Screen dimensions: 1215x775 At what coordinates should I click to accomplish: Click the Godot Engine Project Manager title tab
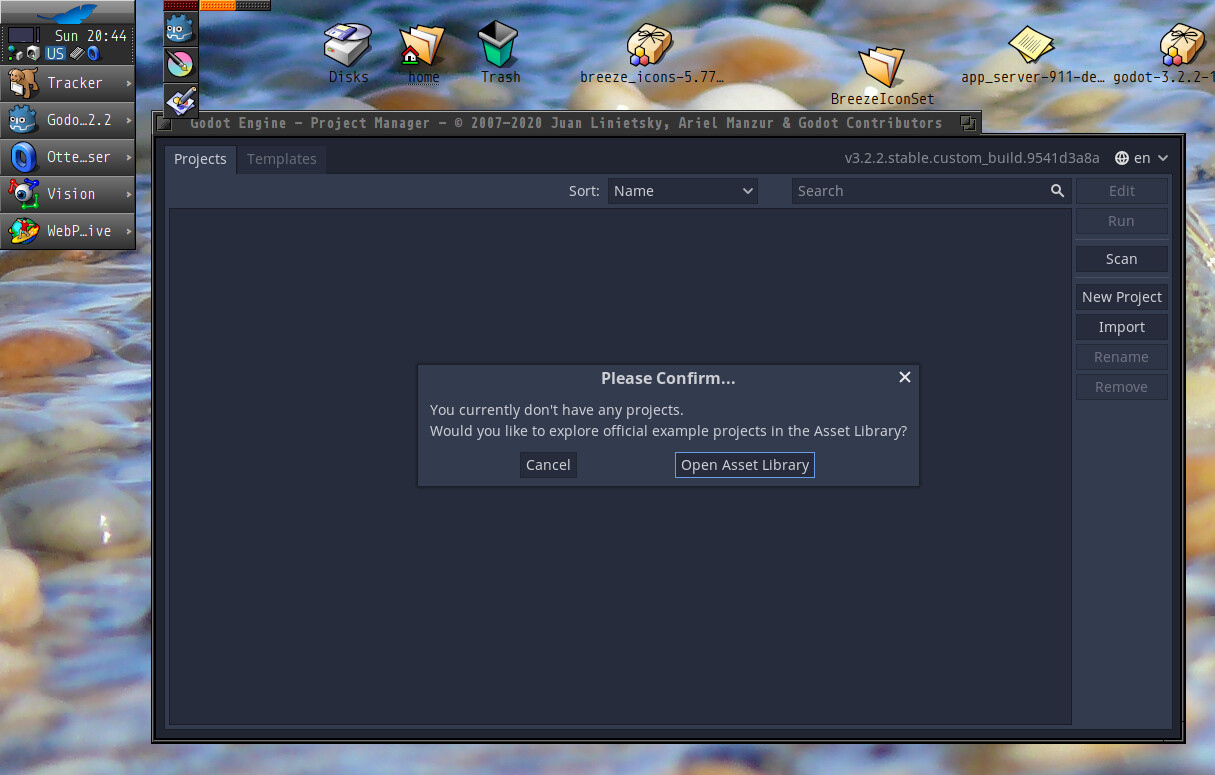pyautogui.click(x=566, y=123)
